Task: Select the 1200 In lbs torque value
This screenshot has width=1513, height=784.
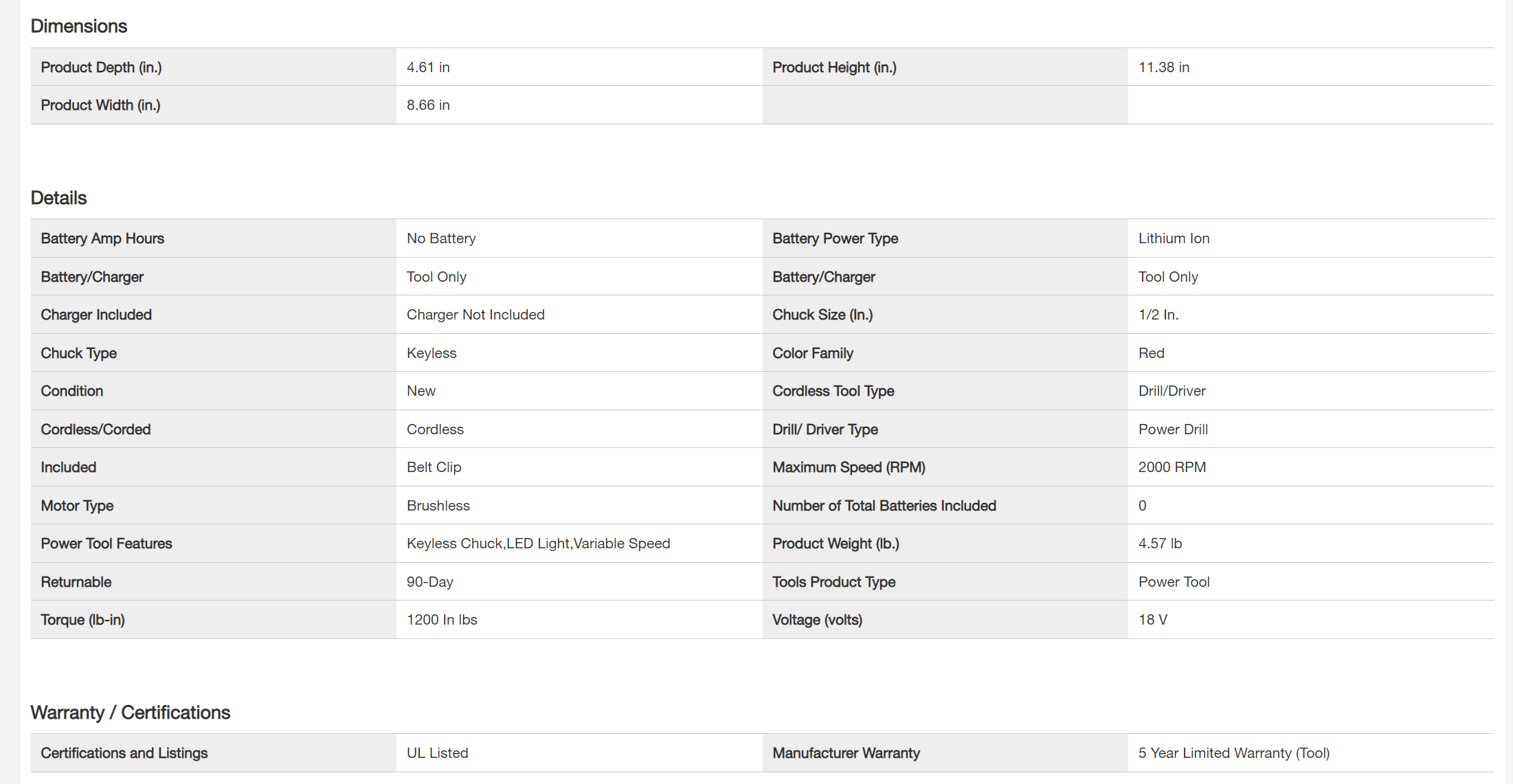Action: (442, 620)
